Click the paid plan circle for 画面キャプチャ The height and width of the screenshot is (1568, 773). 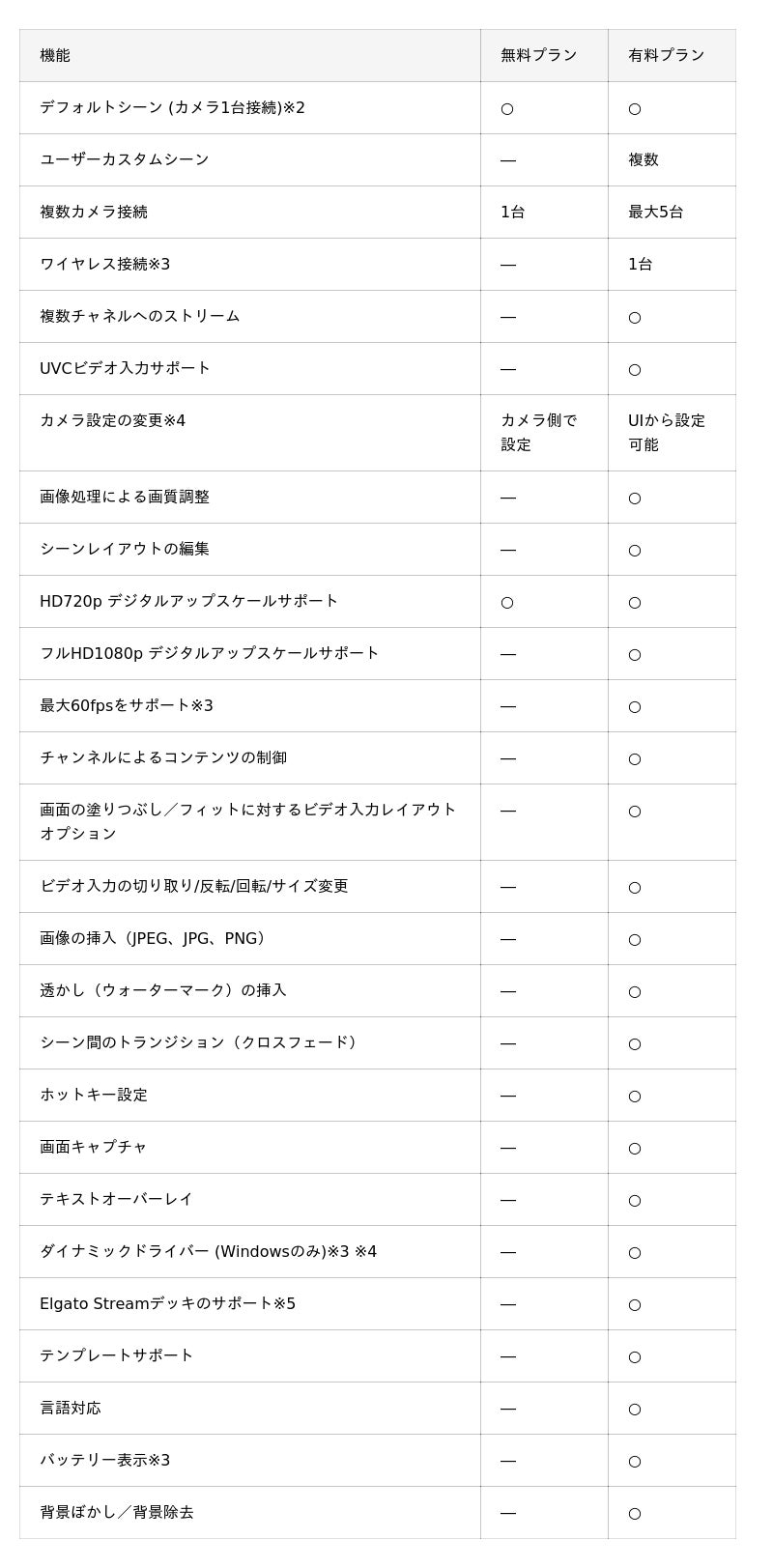coord(635,1149)
